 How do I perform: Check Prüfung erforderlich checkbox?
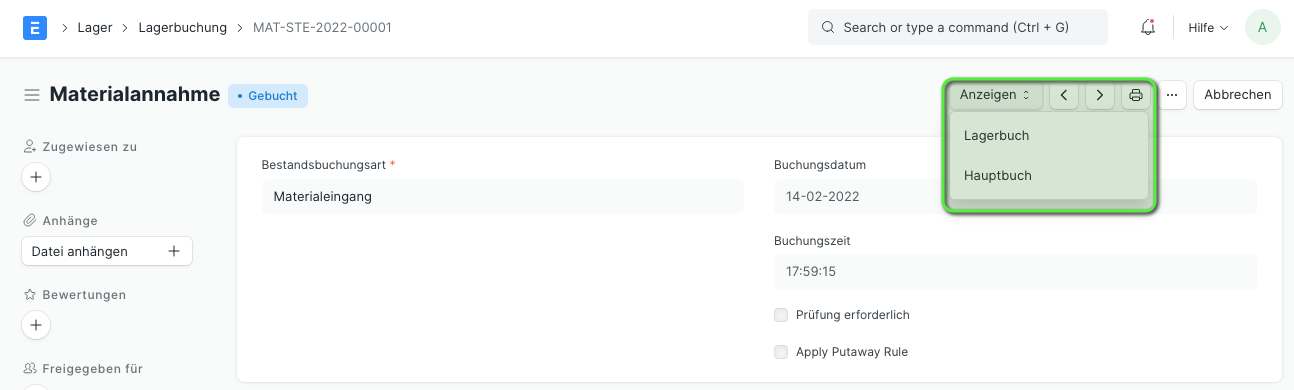(x=781, y=315)
